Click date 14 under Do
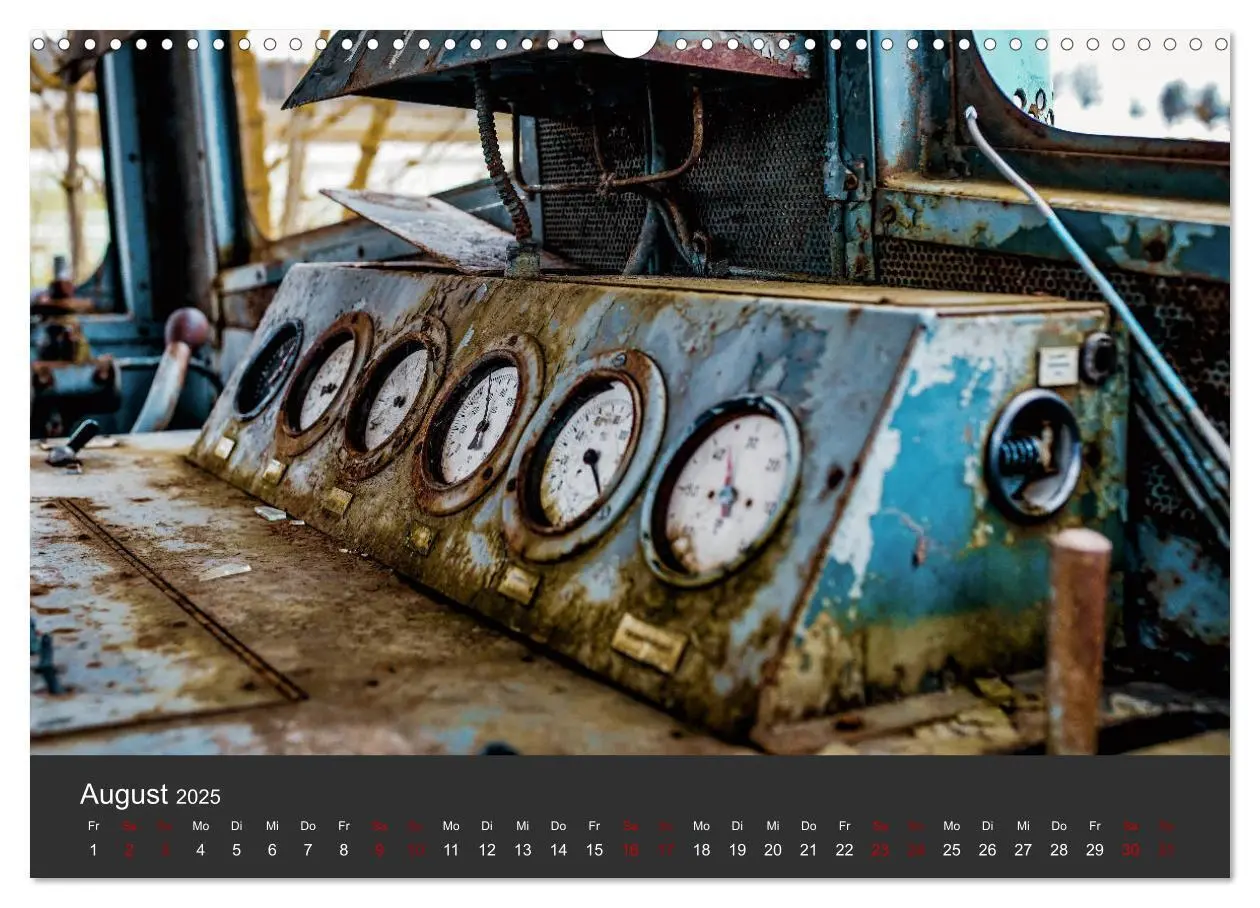The width and height of the screenshot is (1260, 908). click(x=558, y=850)
